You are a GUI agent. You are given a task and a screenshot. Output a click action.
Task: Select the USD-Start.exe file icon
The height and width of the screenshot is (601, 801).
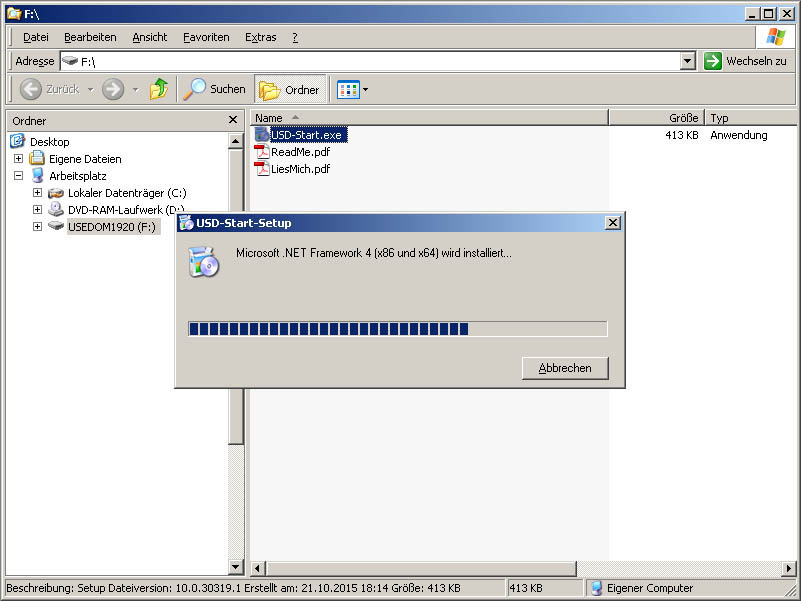tap(262, 135)
